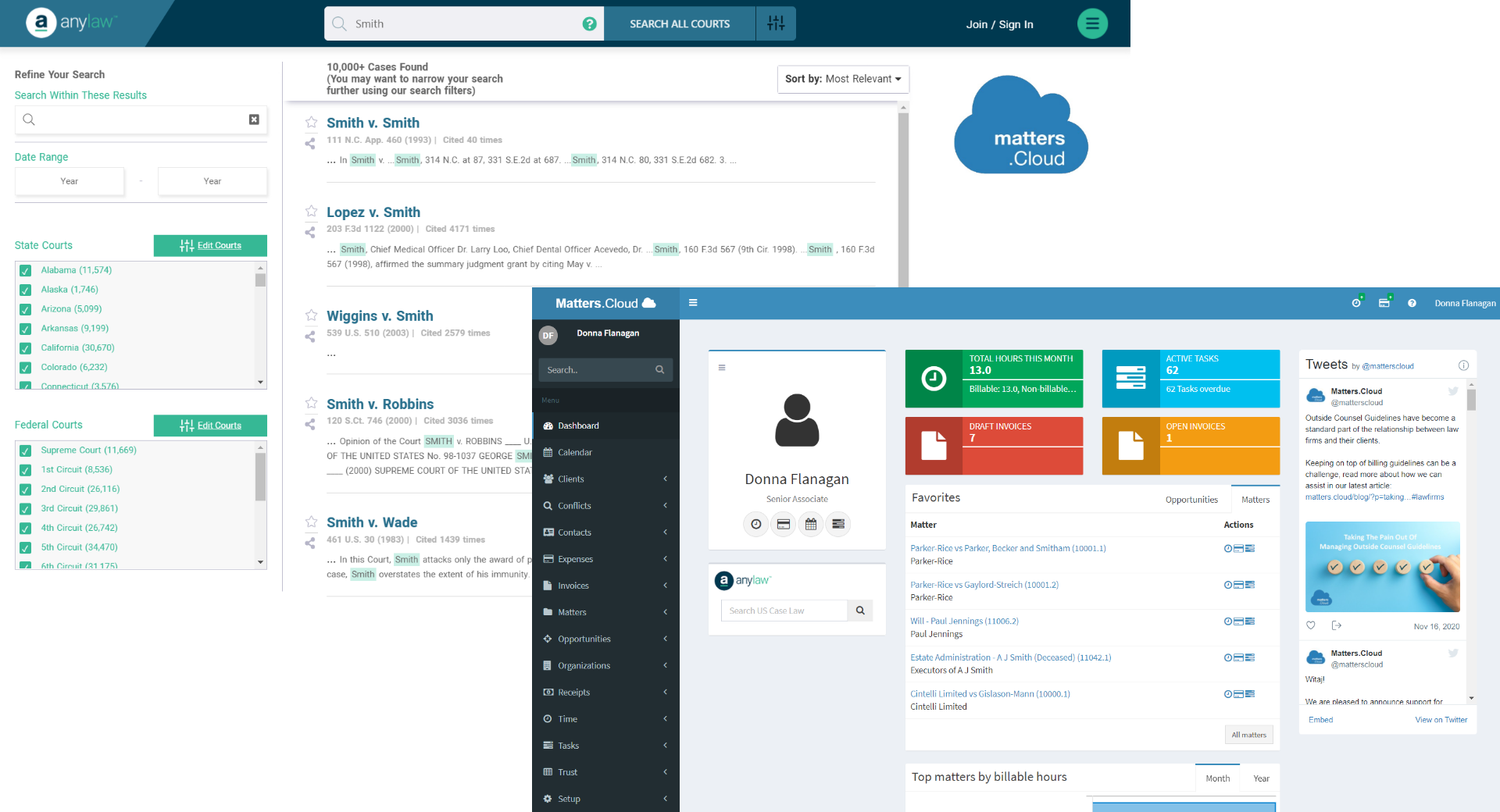Open profile card menu lines icon
This screenshot has height=812, width=1500.
(x=722, y=368)
